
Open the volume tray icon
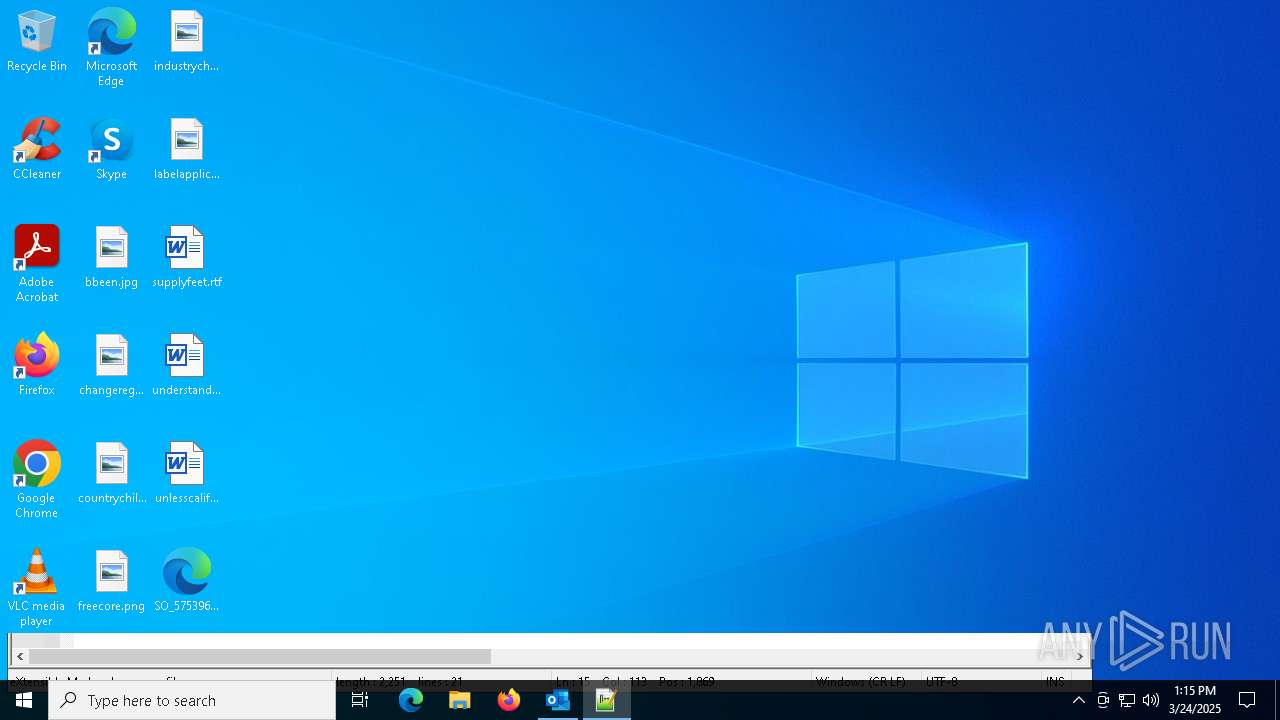tap(1151, 700)
